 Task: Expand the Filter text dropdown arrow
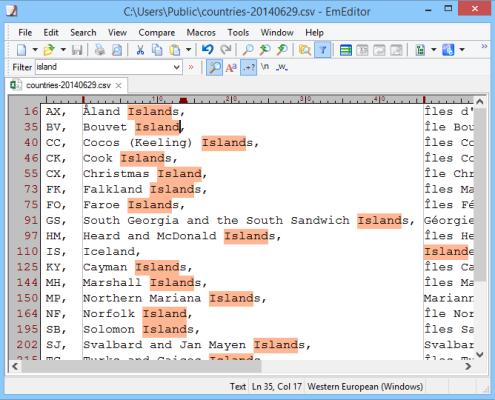click(176, 67)
